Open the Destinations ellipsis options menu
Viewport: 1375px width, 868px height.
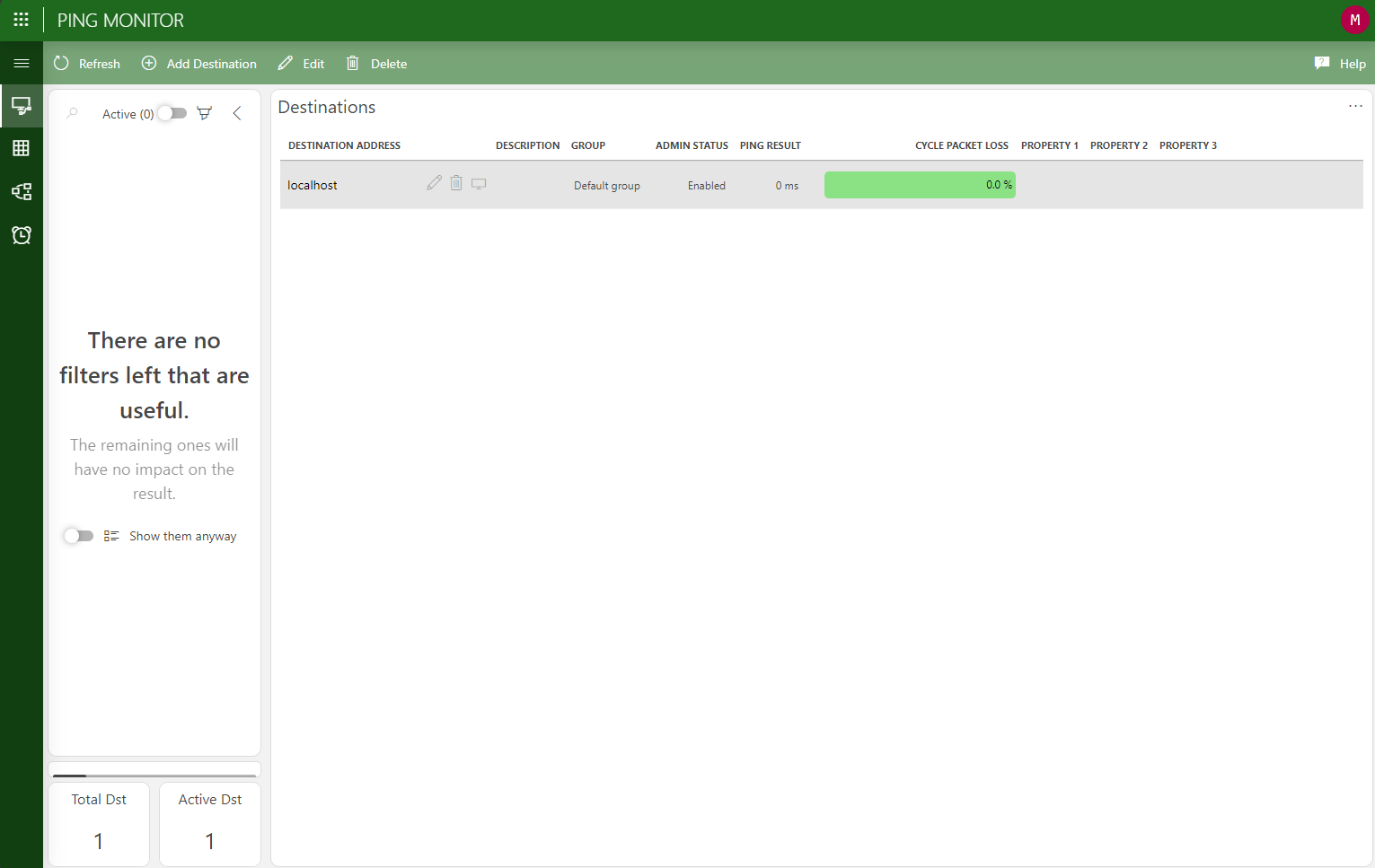(1355, 106)
